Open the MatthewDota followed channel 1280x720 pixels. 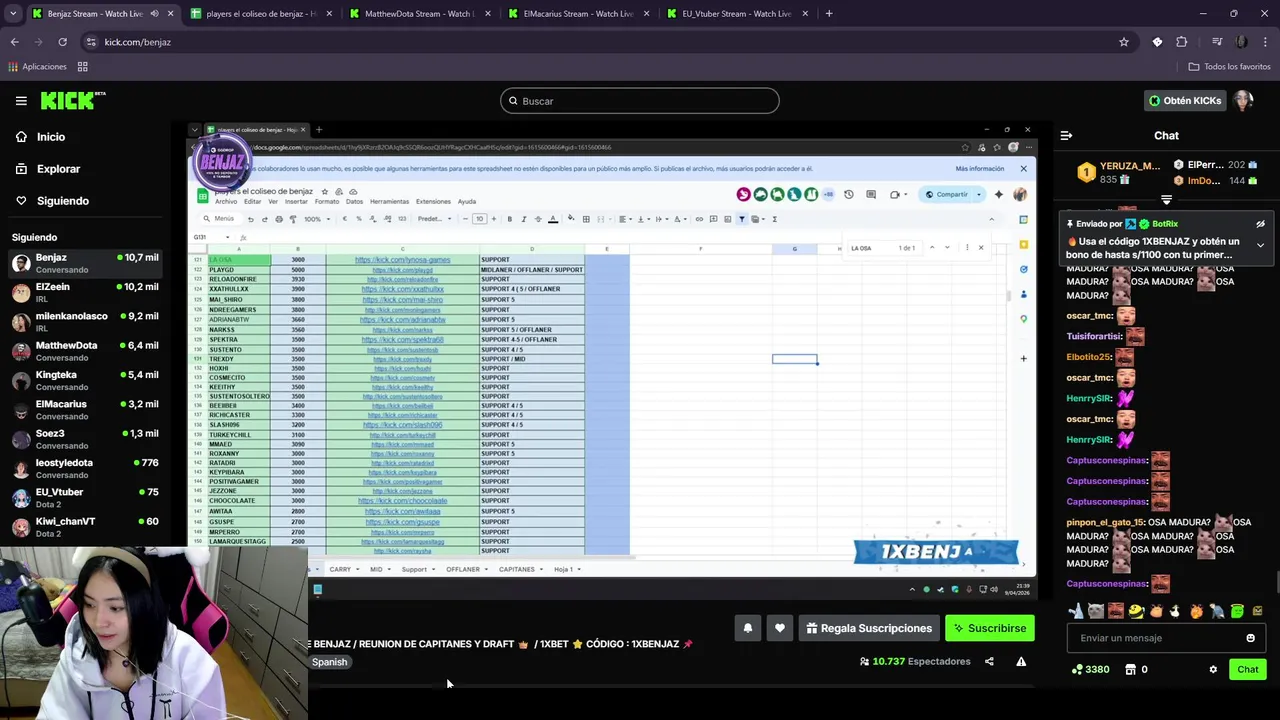point(85,351)
